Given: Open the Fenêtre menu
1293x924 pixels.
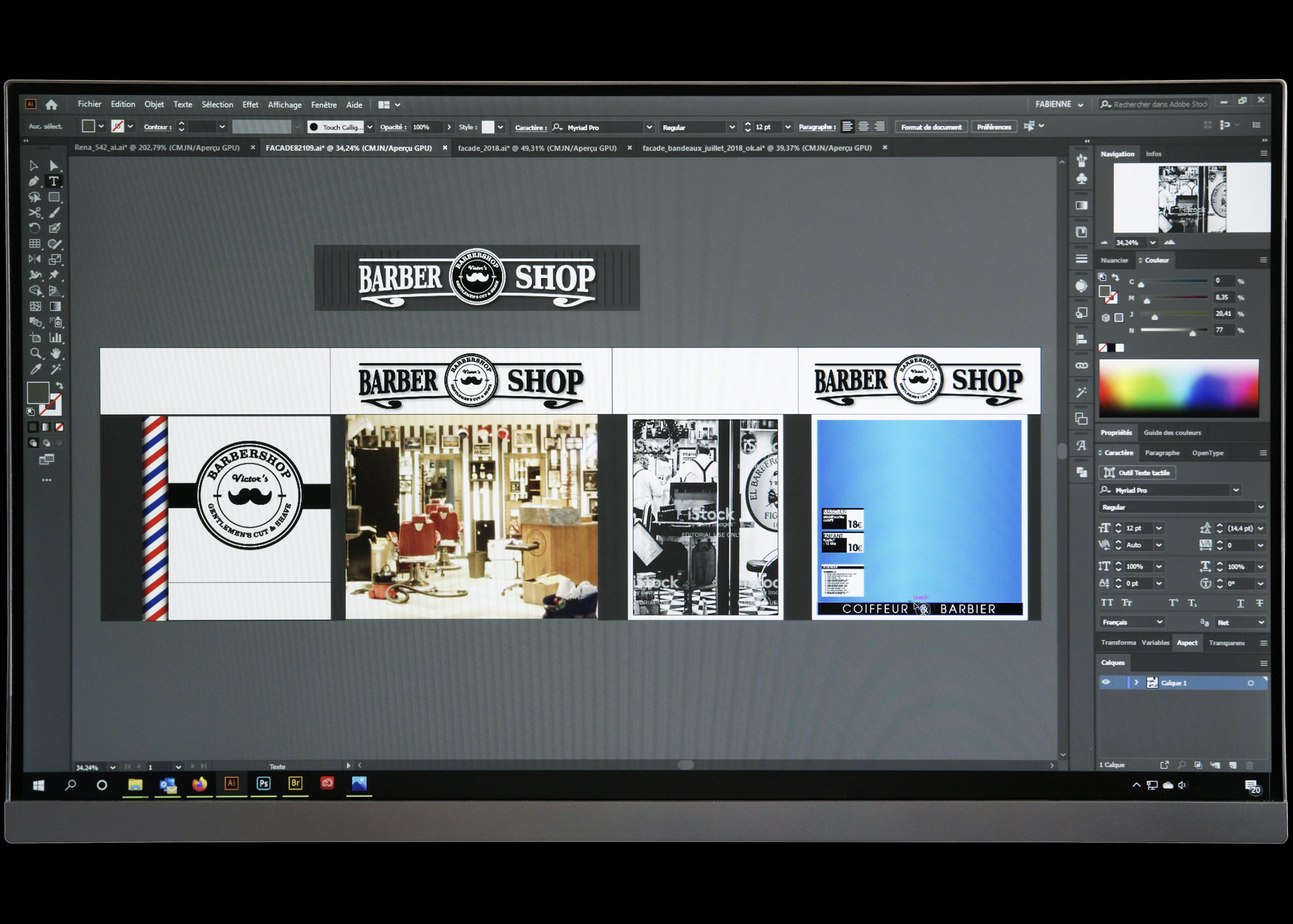Looking at the screenshot, I should (x=324, y=105).
